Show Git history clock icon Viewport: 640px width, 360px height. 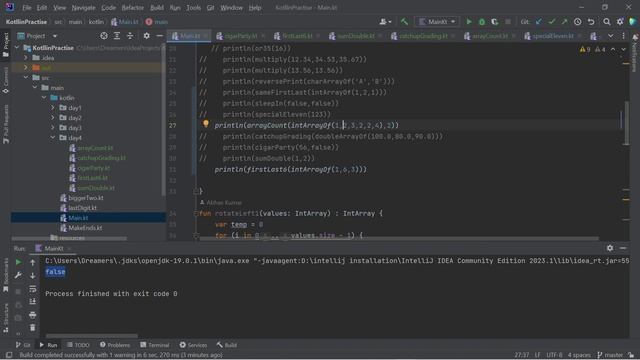pyautogui.click(x=578, y=22)
